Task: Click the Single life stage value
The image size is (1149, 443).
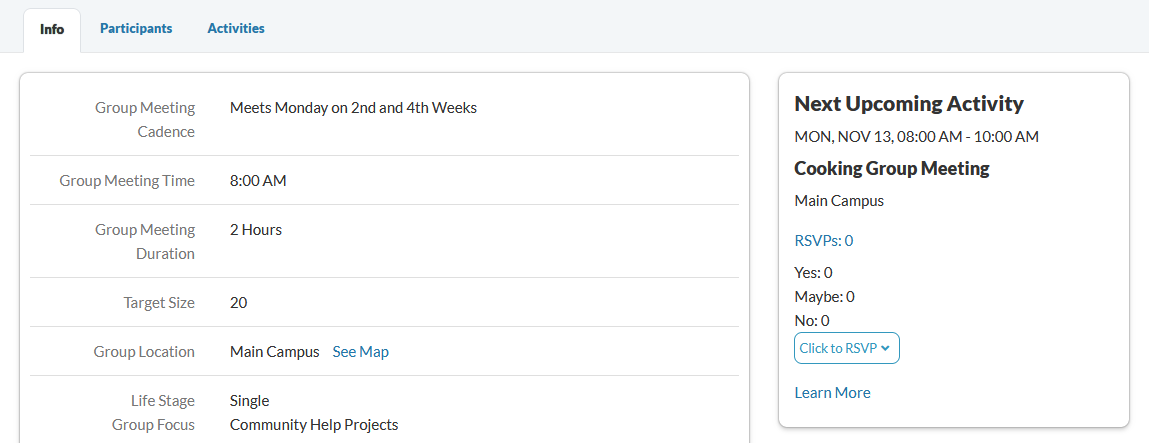Action: (249, 401)
